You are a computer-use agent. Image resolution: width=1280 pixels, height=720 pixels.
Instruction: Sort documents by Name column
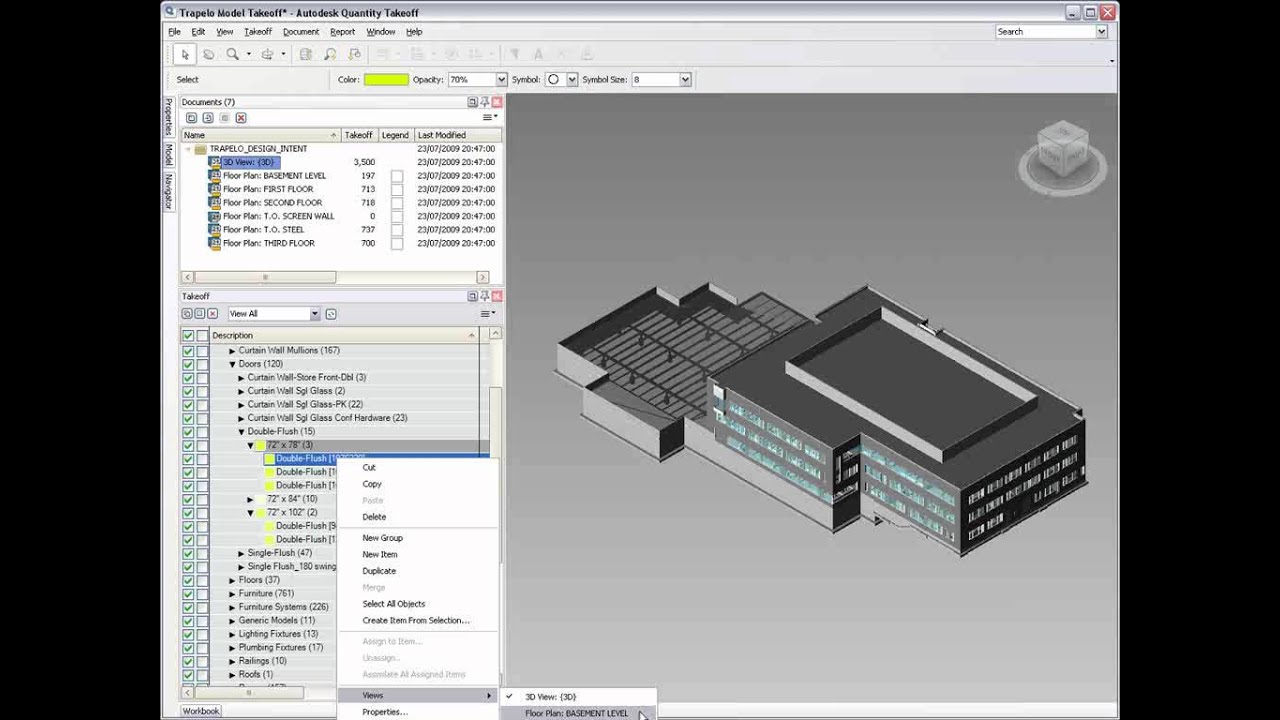click(x=260, y=135)
